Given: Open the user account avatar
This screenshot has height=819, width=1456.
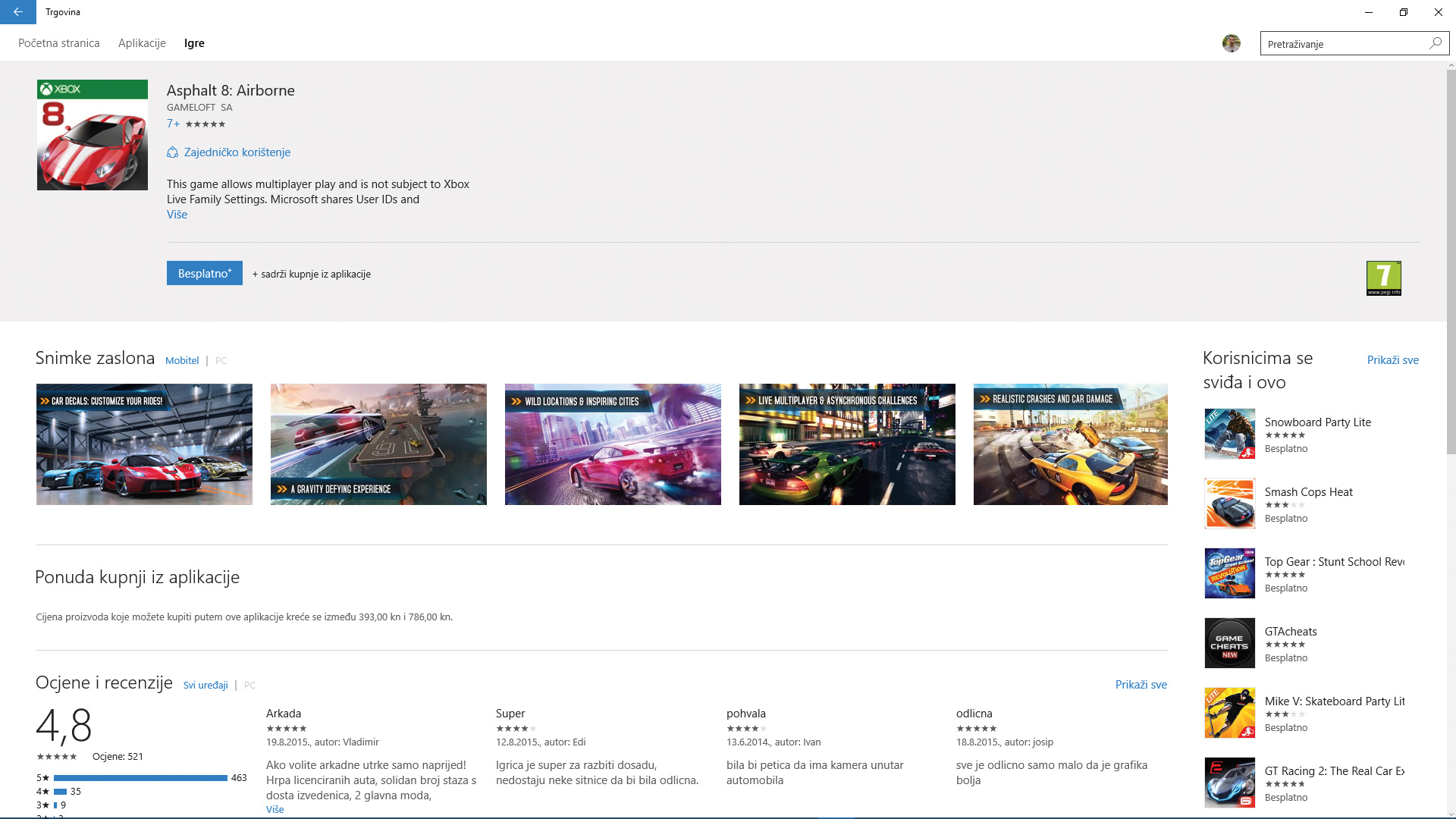Looking at the screenshot, I should click(x=1231, y=43).
